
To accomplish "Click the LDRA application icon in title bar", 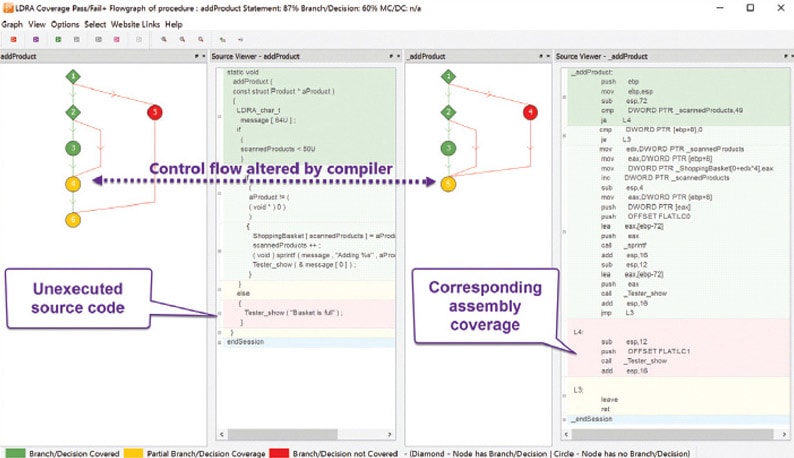I will click(x=8, y=8).
